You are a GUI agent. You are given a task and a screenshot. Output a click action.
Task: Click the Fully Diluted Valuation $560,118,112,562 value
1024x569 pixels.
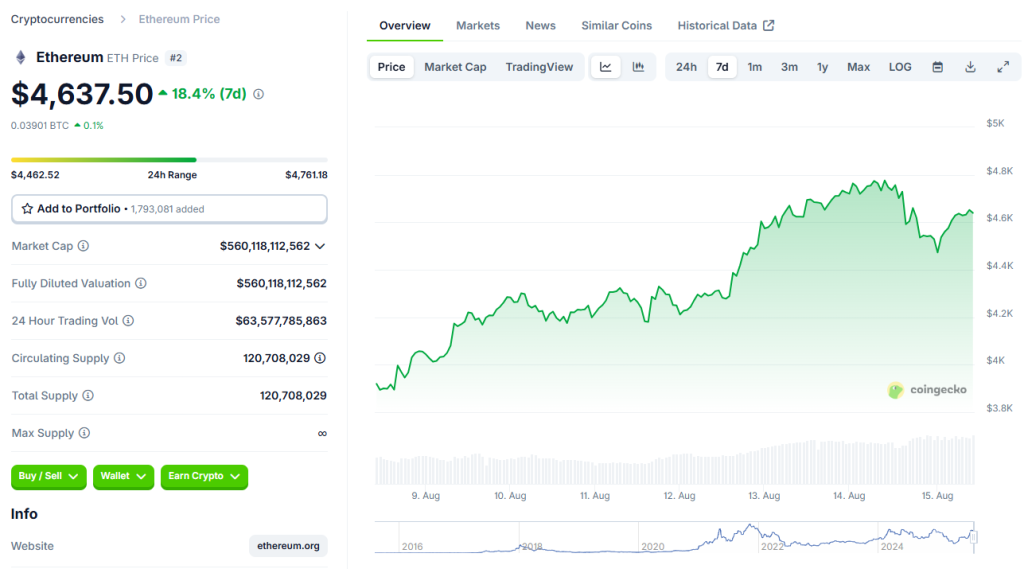pos(281,283)
